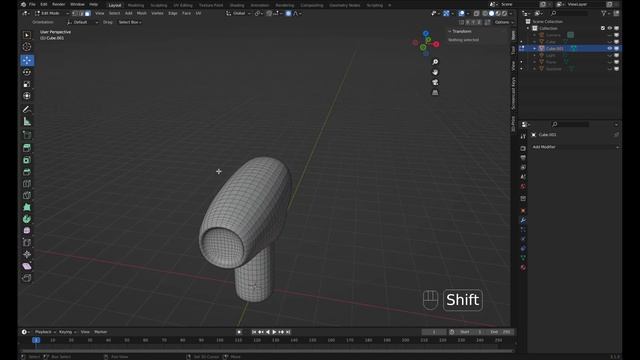Image resolution: width=640 pixels, height=360 pixels.
Task: Select the Poly Build tool
Action: coord(27,207)
